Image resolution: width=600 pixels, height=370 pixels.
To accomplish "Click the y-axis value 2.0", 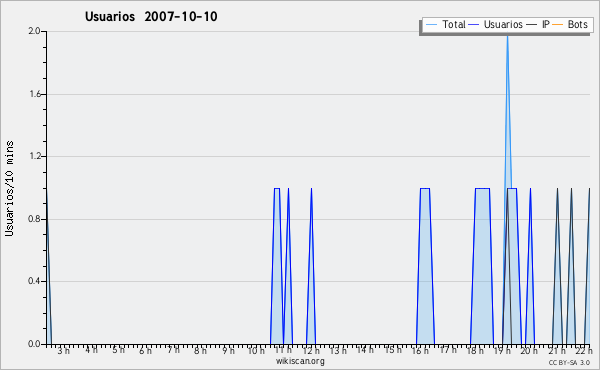I will (x=34, y=31).
